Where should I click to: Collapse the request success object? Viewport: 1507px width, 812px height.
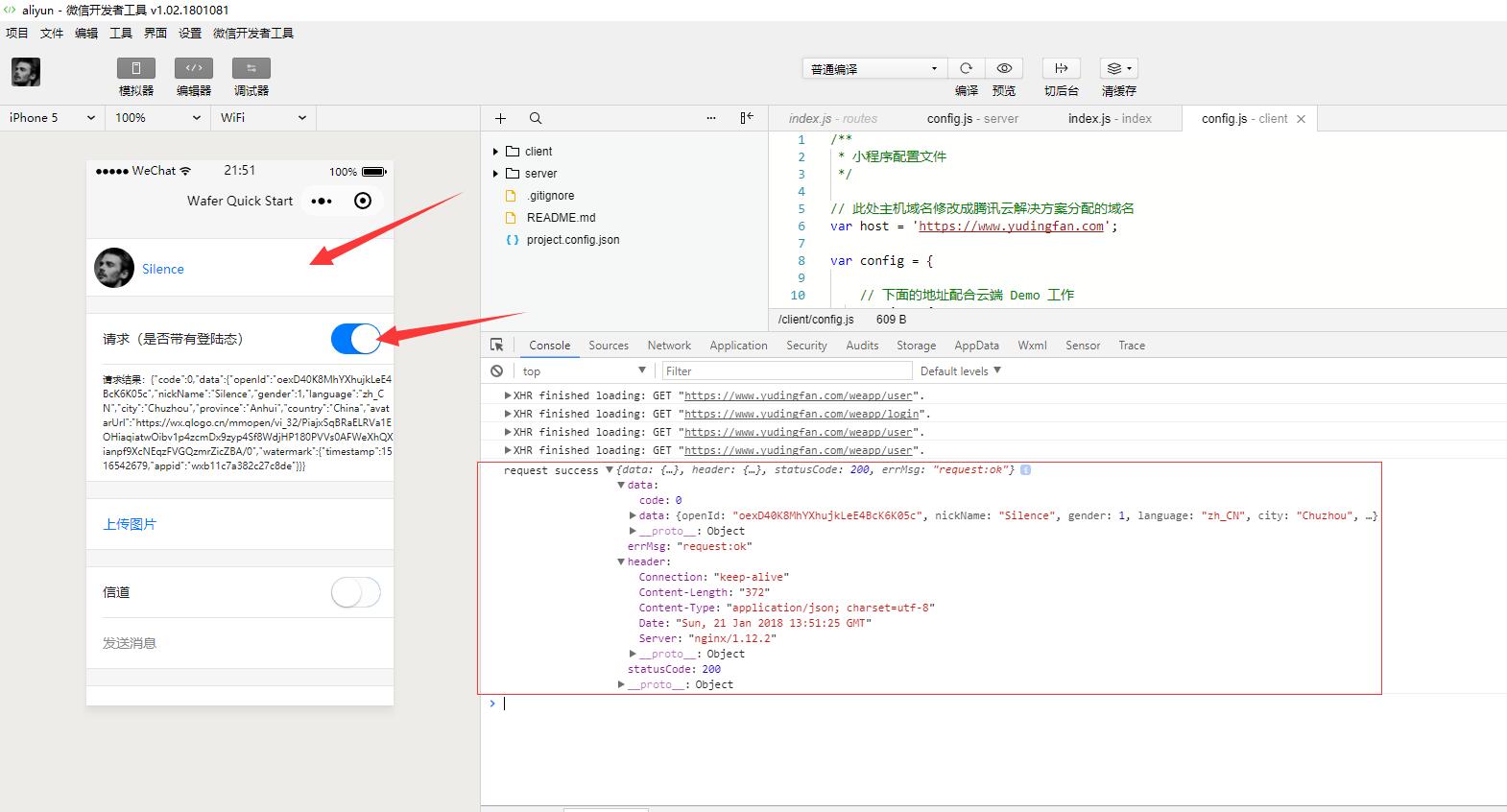(609, 470)
